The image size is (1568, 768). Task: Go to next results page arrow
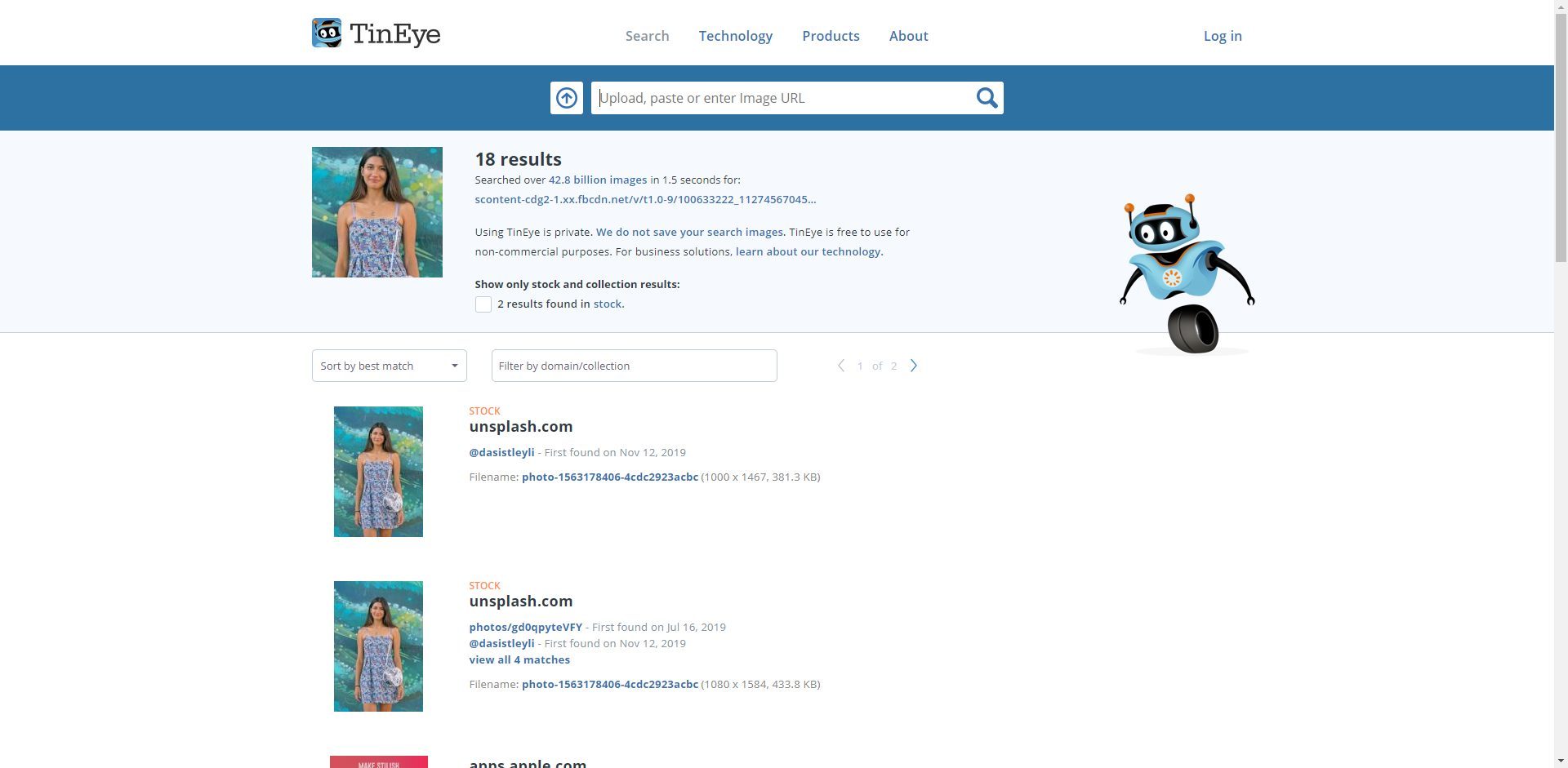(x=914, y=366)
